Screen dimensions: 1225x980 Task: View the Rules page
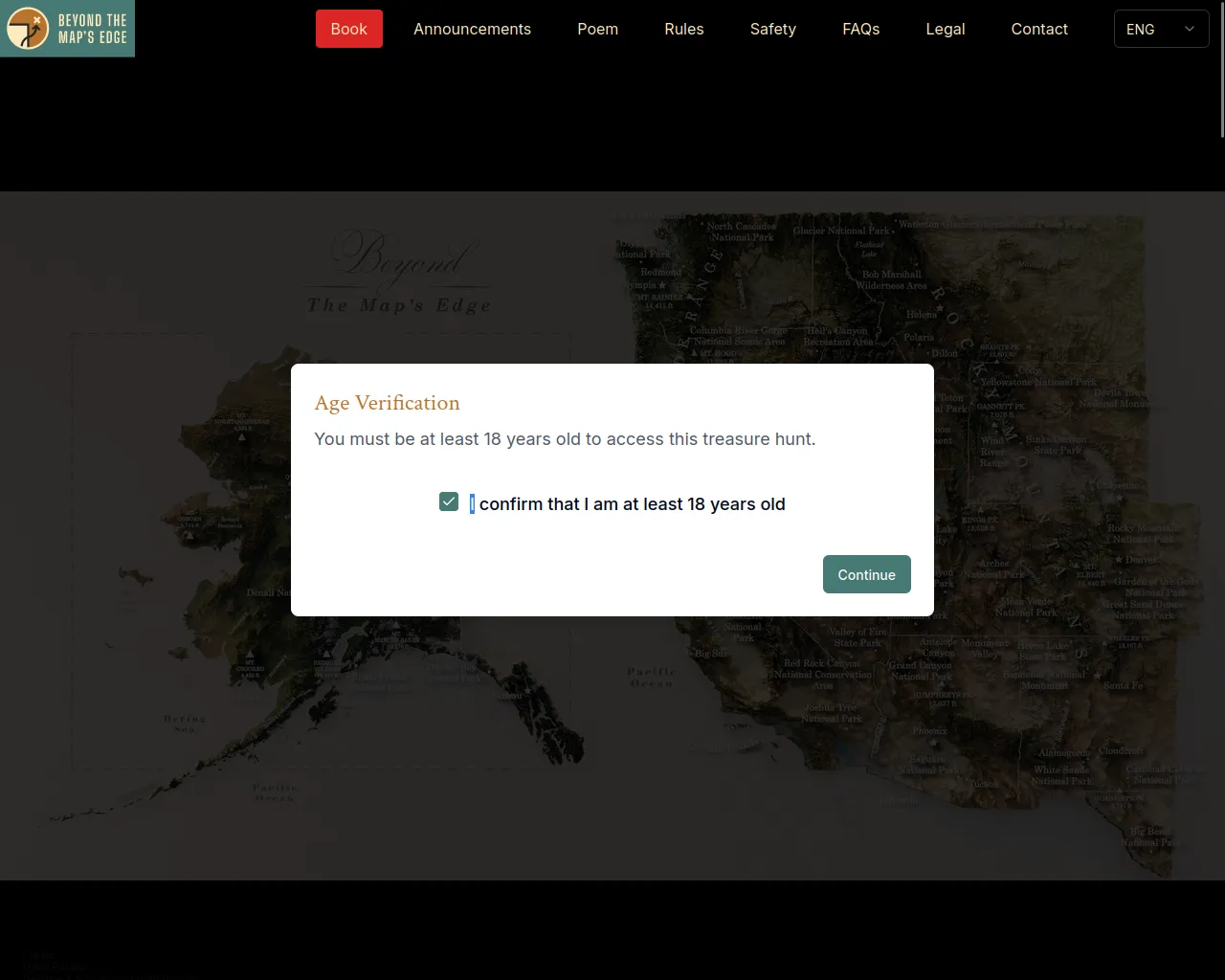point(684,29)
